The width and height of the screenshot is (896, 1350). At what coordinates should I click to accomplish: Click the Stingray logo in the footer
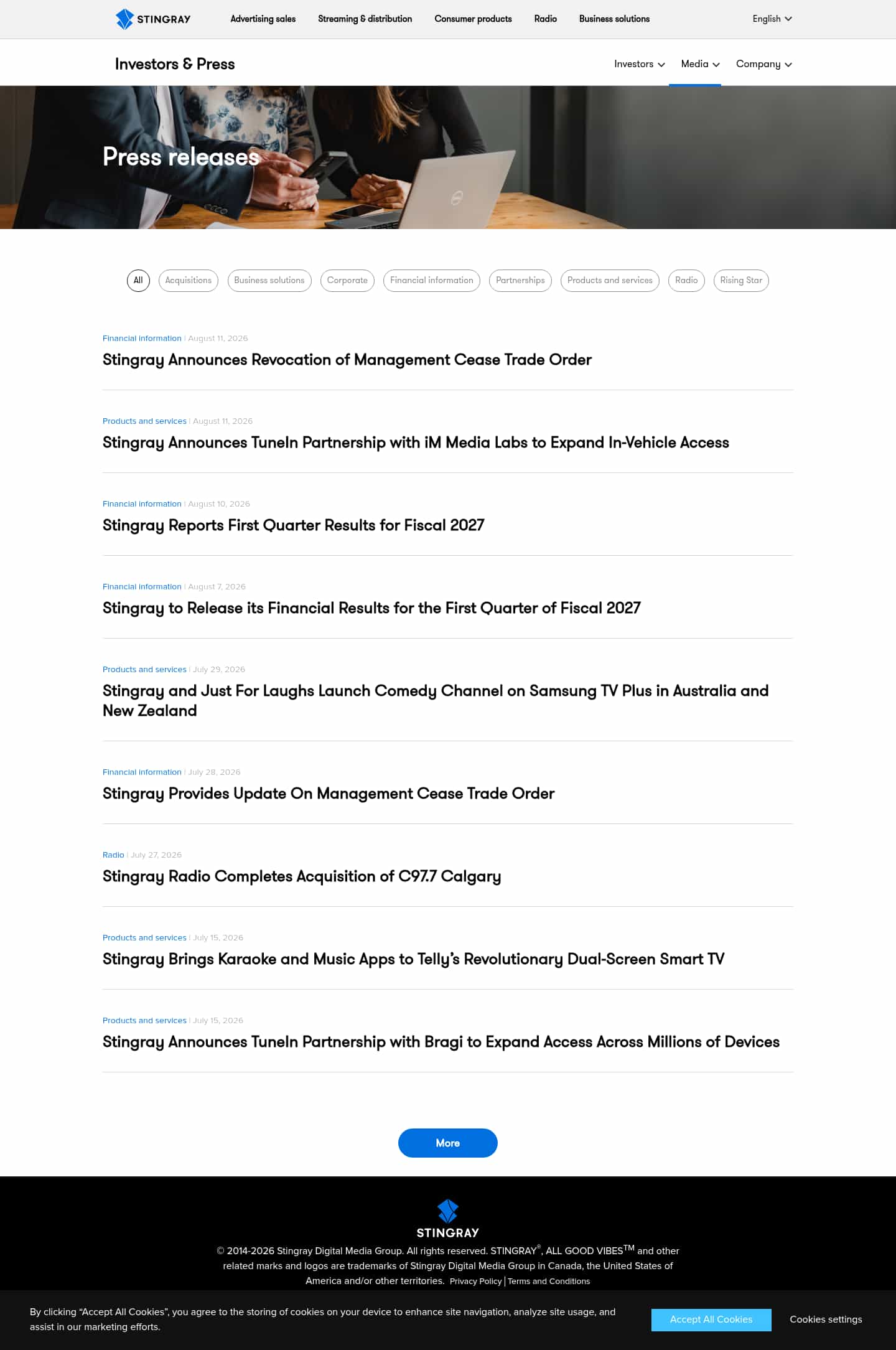pos(448,1219)
